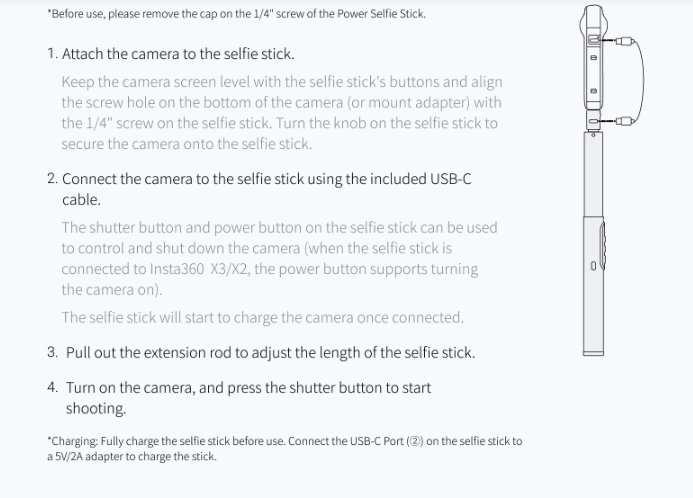Screen dimensions: 693x498
Task: Click 'The shutter button and power button' paragraph
Action: click(279, 258)
